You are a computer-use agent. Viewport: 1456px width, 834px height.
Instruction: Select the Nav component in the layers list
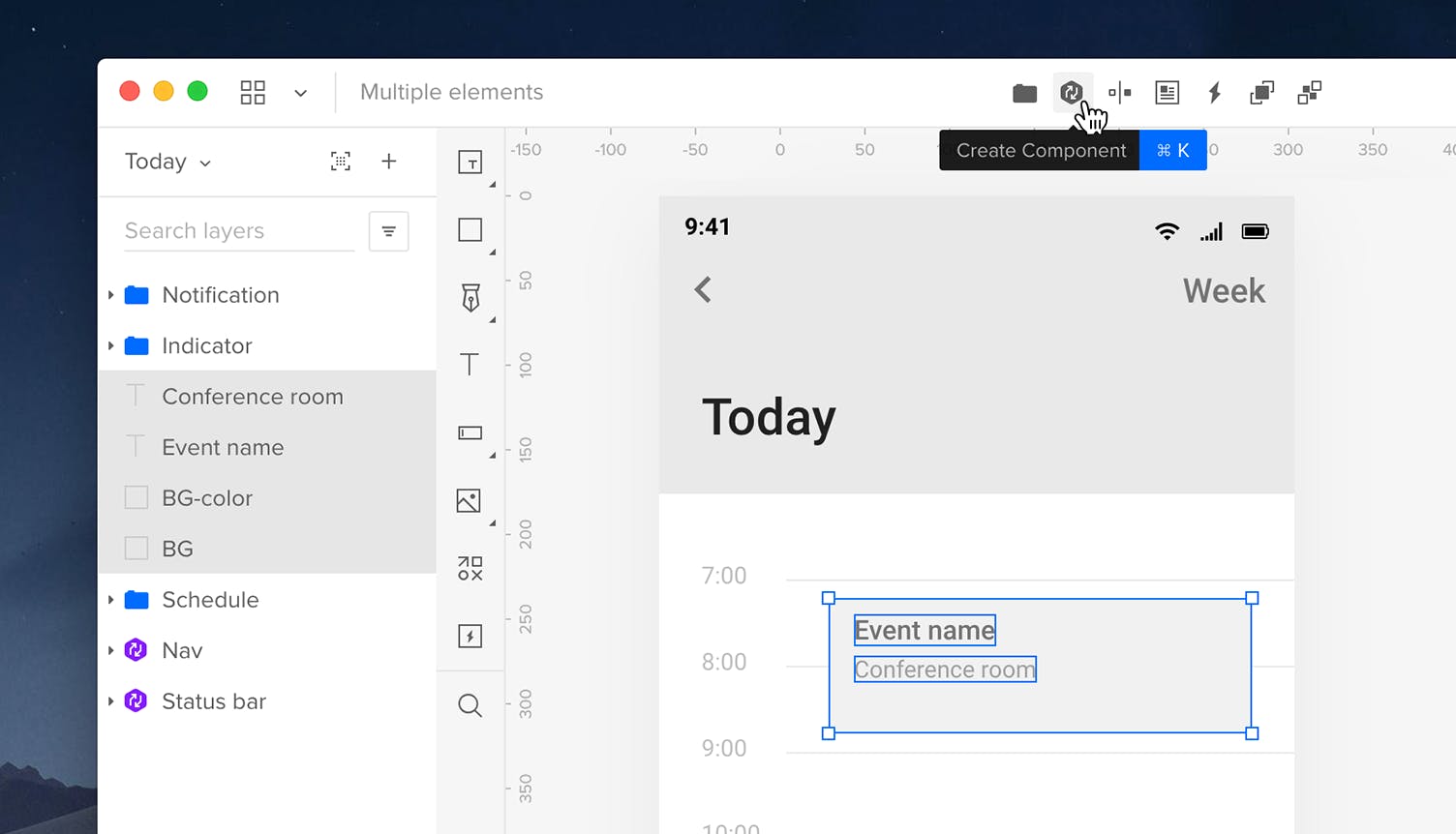pyautogui.click(x=181, y=649)
